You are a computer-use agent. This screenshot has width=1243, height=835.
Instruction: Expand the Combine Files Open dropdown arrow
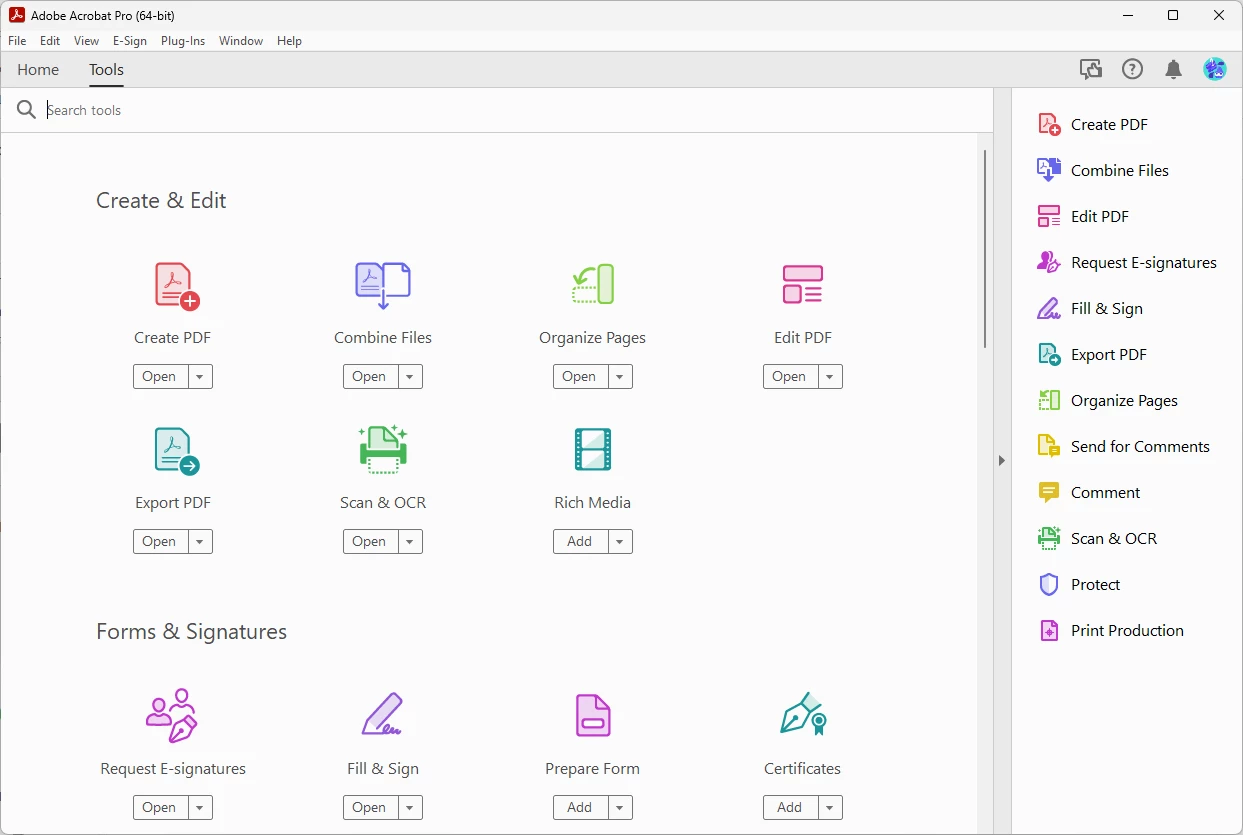(410, 377)
